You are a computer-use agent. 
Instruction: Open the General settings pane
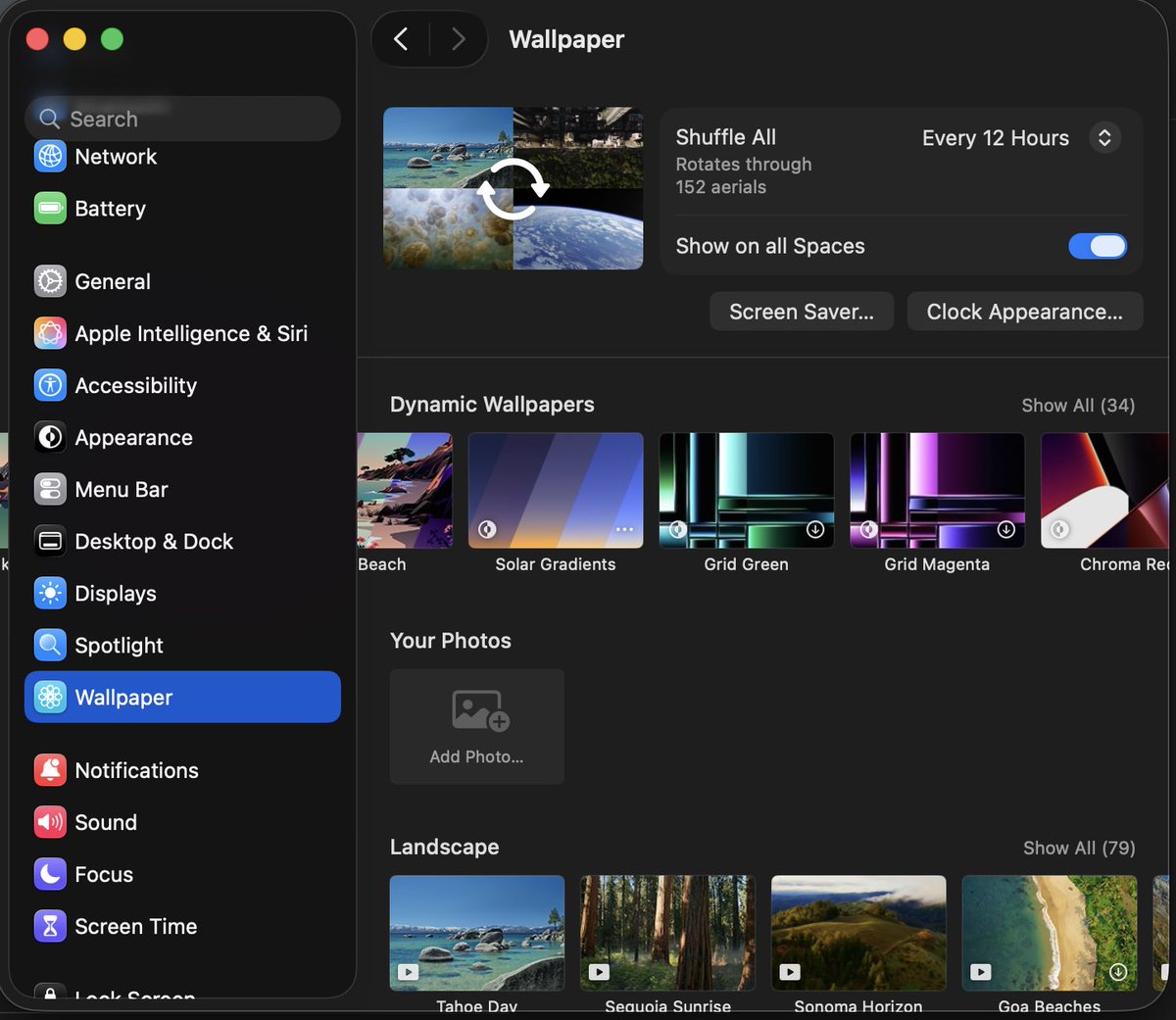(x=182, y=281)
